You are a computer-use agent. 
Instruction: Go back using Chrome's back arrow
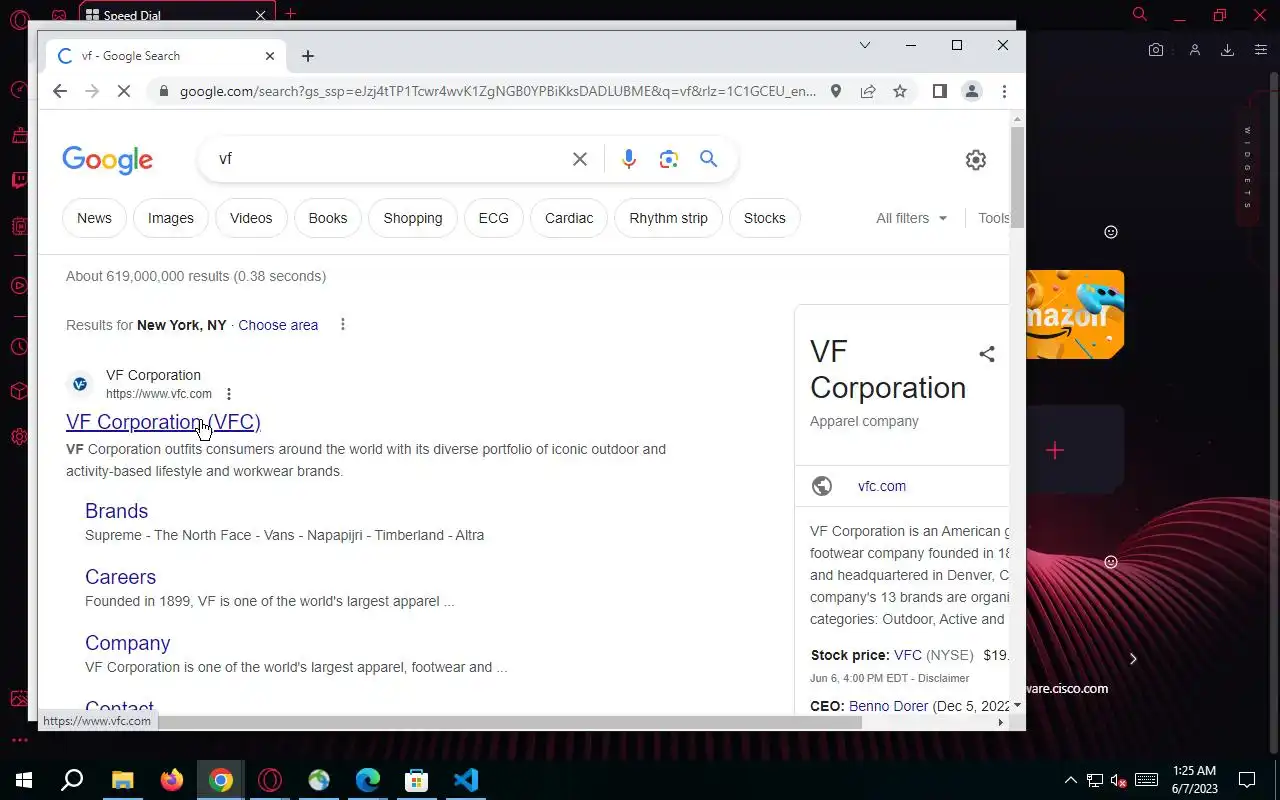pyautogui.click(x=60, y=91)
